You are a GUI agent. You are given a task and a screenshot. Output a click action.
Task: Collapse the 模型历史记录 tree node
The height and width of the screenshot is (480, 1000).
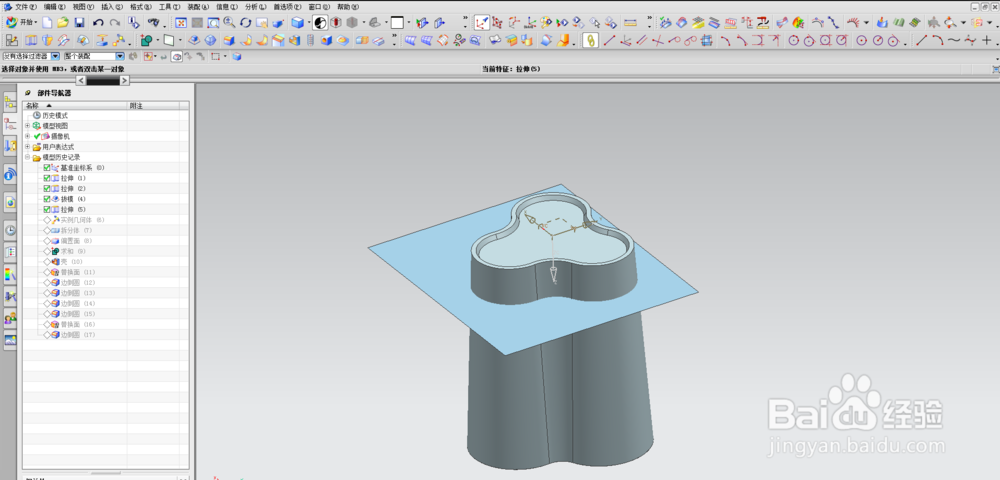tap(27, 157)
